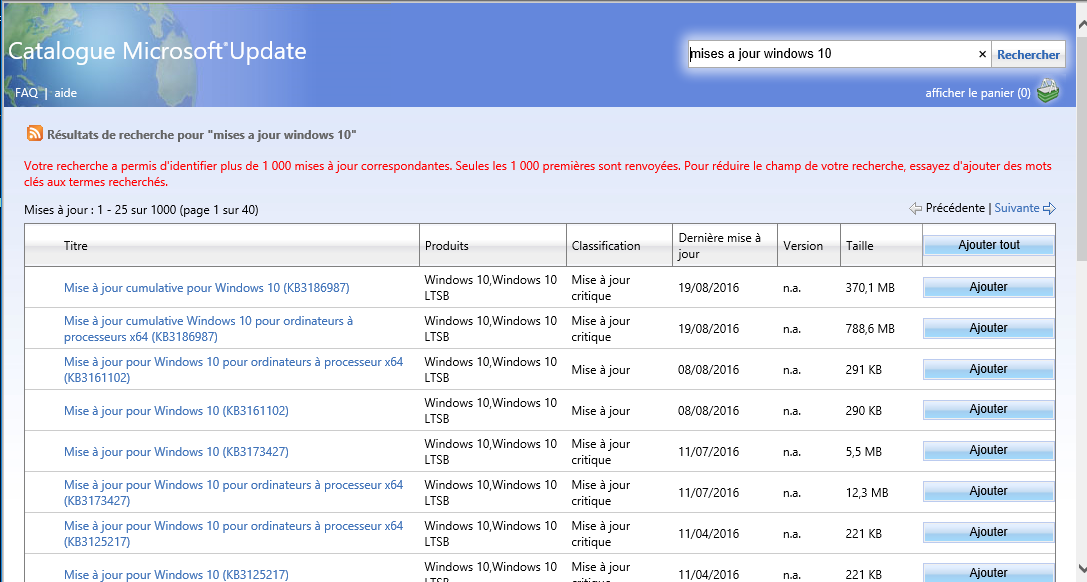Click the date 11/07/2016 in the 5,5 MB row
Viewport: 1087px width, 582px height.
708,452
